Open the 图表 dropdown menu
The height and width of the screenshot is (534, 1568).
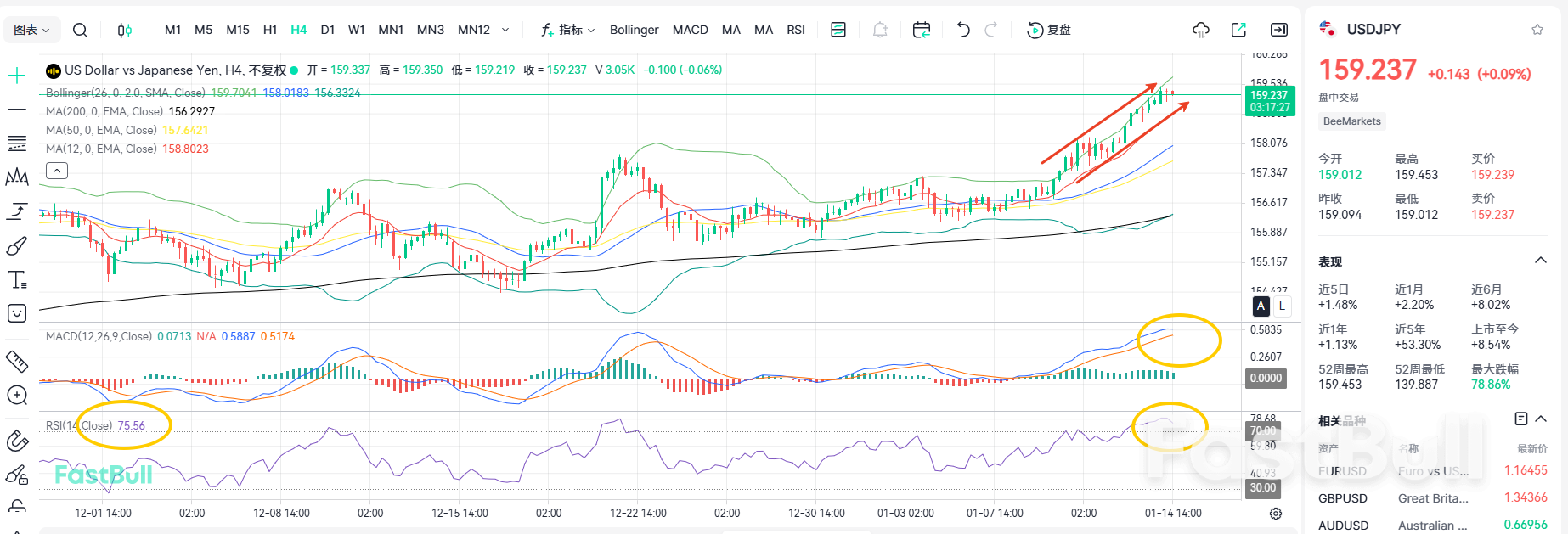coord(32,30)
